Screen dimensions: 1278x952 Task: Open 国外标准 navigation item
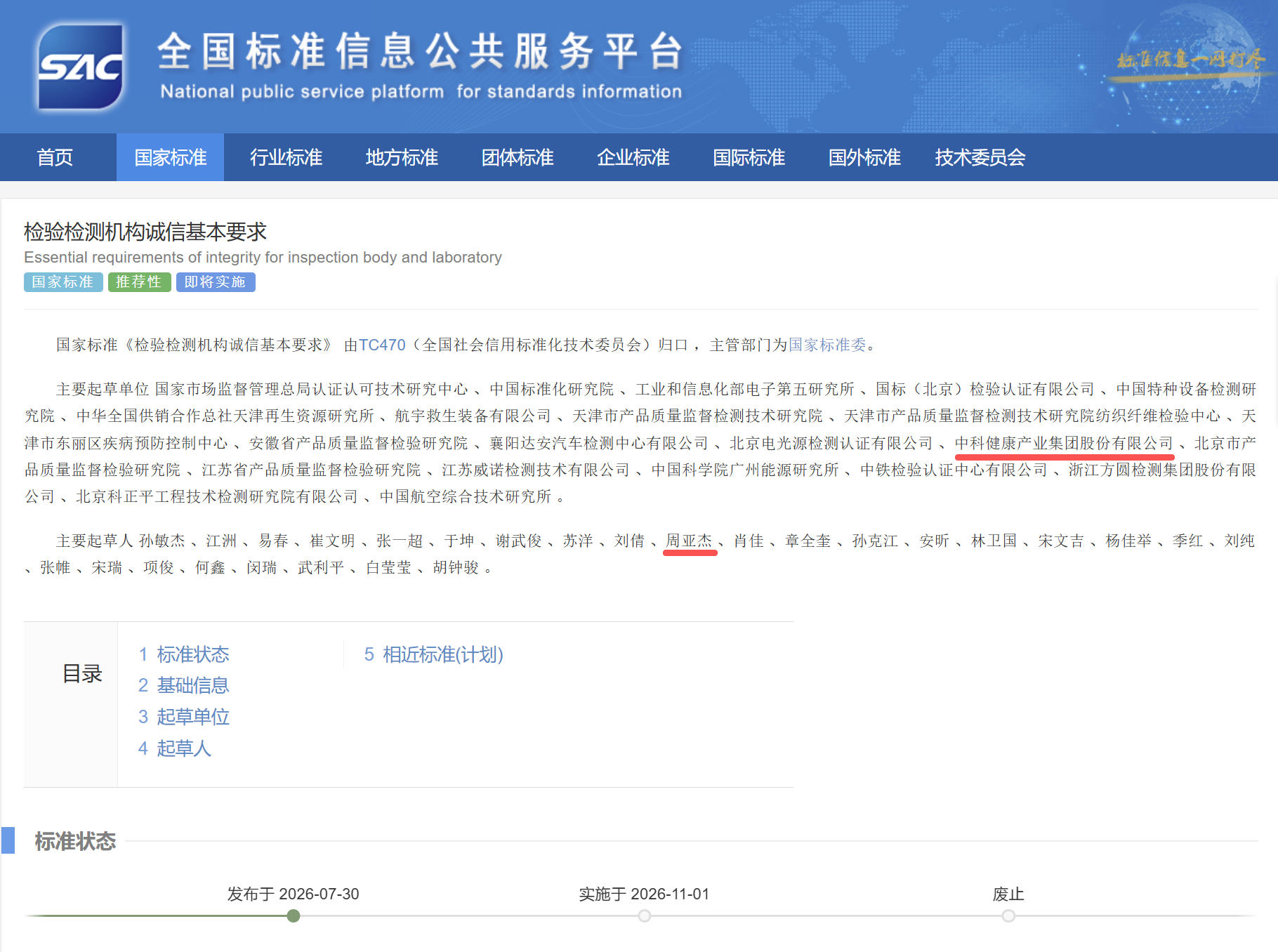click(864, 157)
